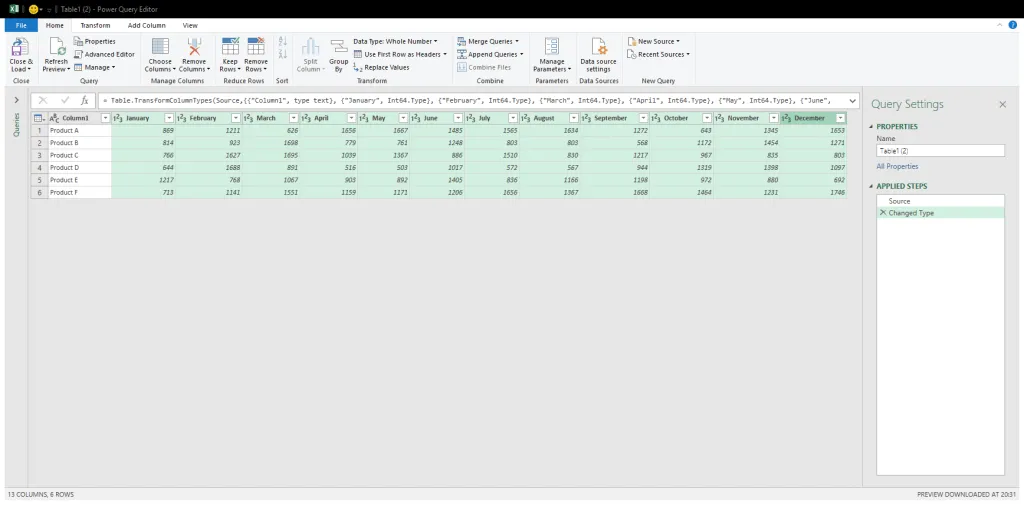The image size is (1024, 505).
Task: Open the Manage dropdown in Query group
Action: (x=95, y=67)
